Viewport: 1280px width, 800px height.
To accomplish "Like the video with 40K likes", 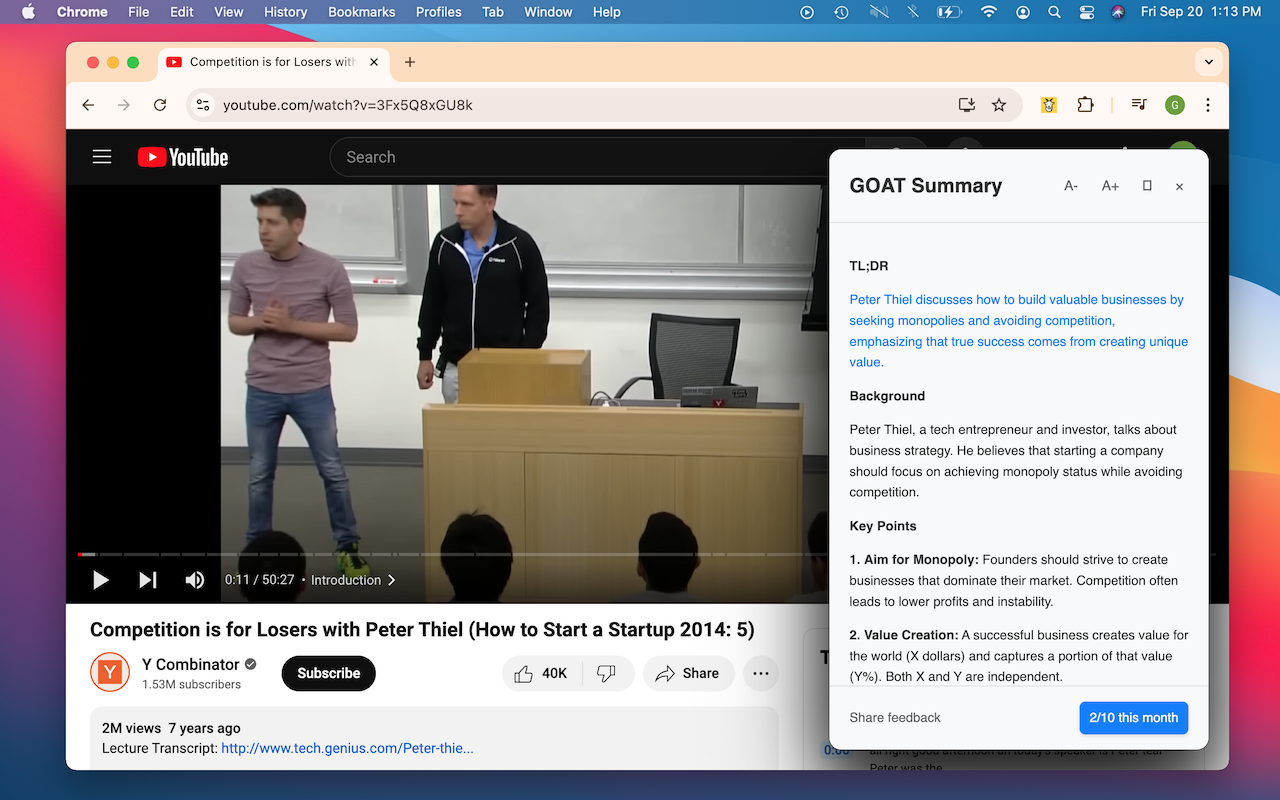I will [540, 674].
